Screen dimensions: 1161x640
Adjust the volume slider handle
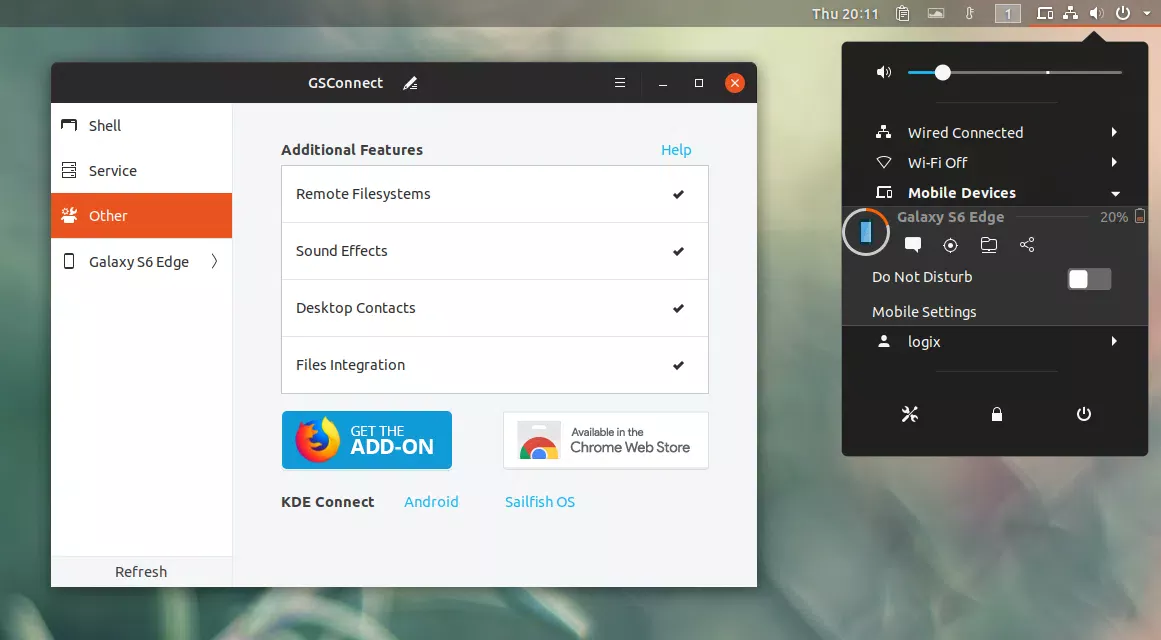[942, 72]
